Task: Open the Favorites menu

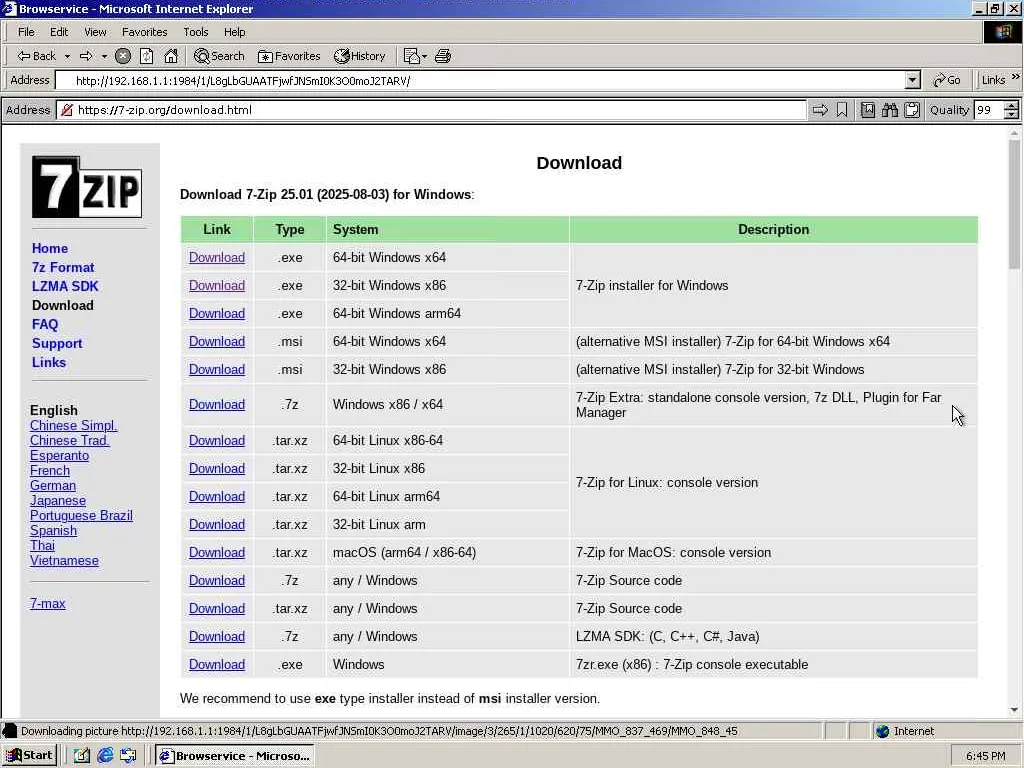Action: tap(144, 32)
